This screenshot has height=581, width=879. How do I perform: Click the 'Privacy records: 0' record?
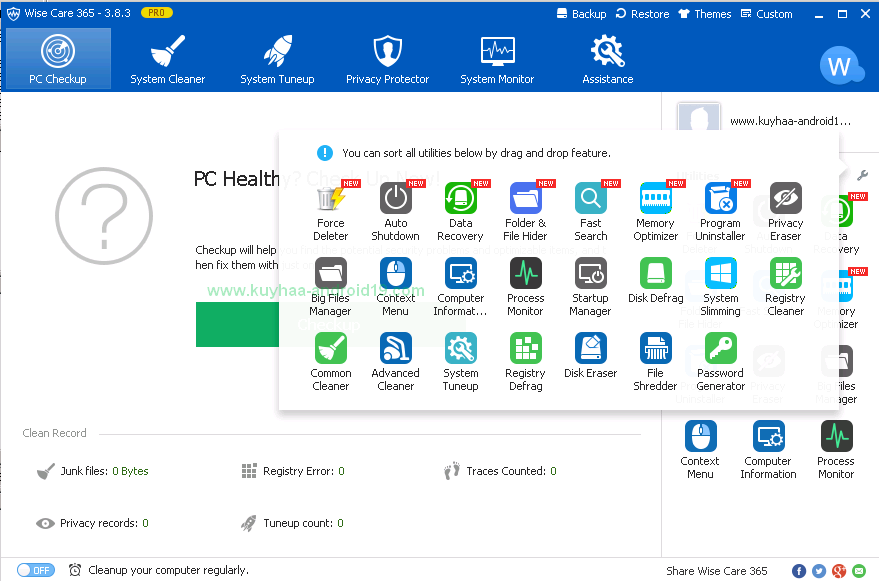(x=92, y=523)
